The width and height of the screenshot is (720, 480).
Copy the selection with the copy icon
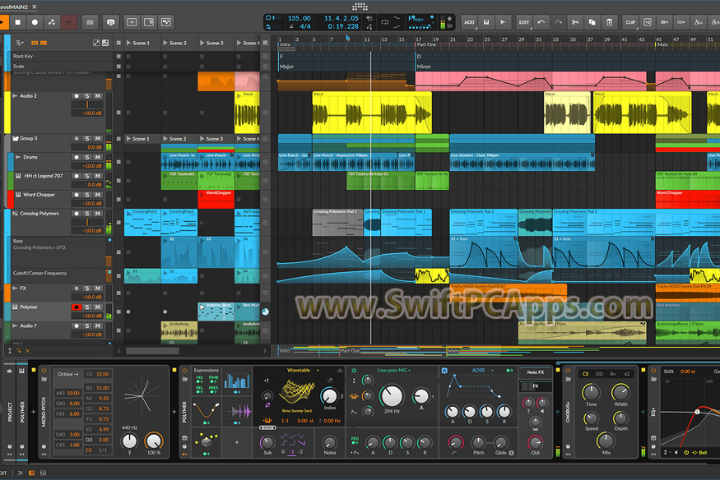point(592,22)
